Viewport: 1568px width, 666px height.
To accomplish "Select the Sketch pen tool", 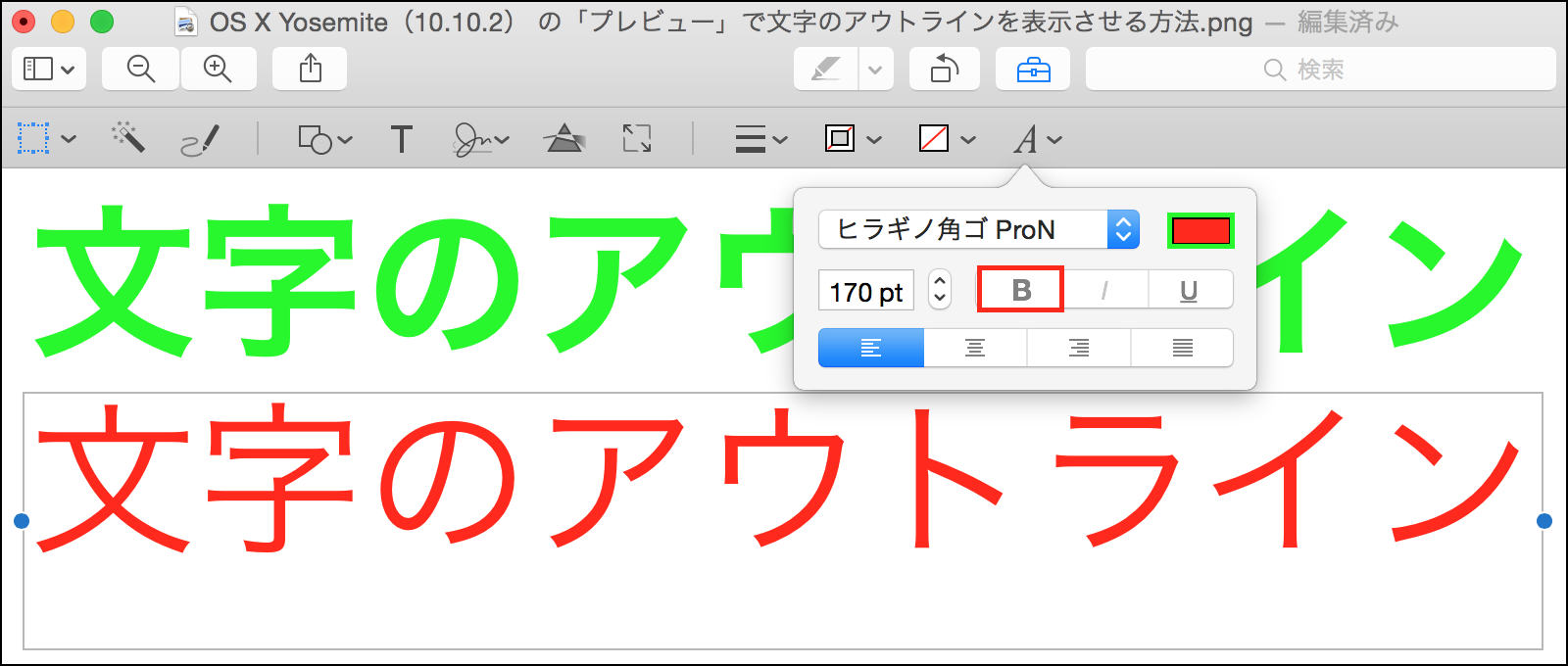I will tap(201, 140).
